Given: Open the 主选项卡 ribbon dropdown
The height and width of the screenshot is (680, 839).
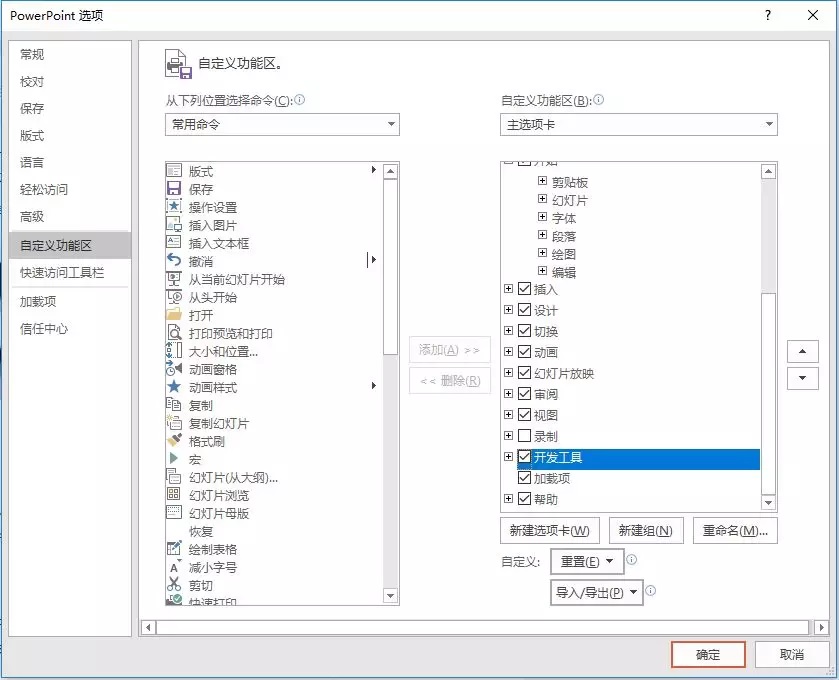Looking at the screenshot, I should click(x=638, y=124).
